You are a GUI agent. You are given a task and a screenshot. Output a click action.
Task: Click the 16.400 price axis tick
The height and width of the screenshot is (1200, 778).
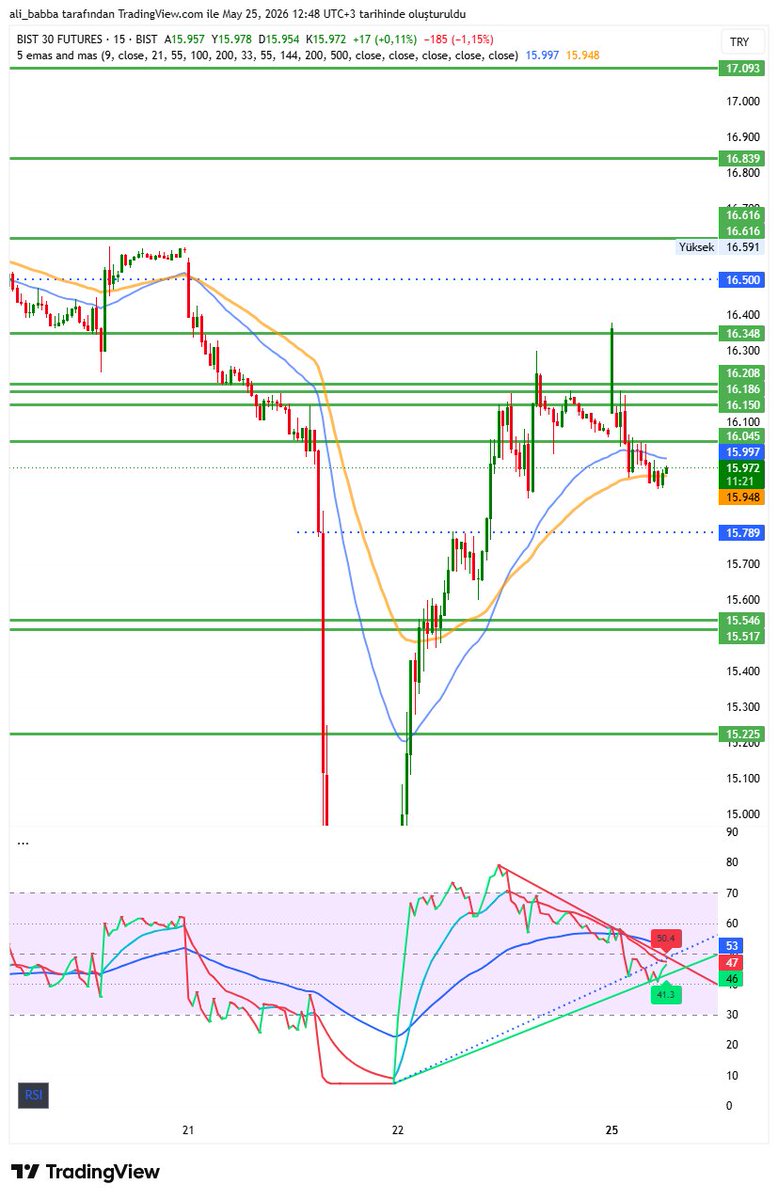(x=741, y=315)
